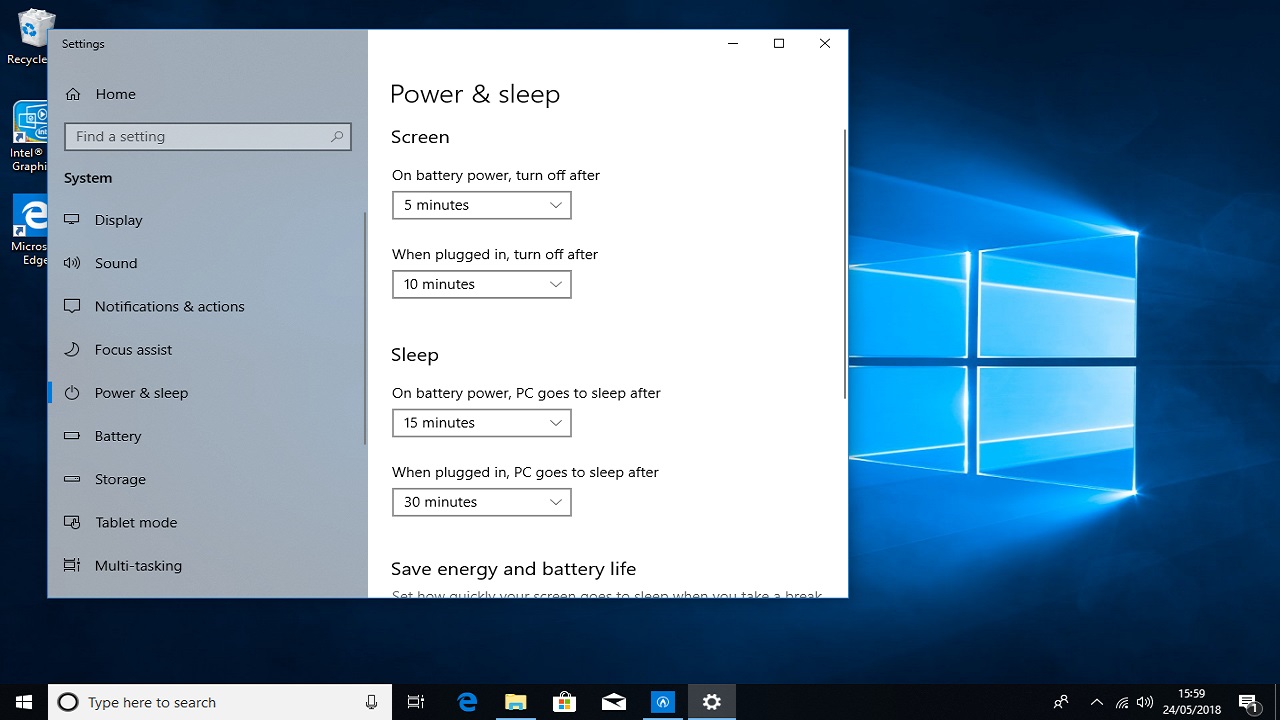This screenshot has height=720, width=1280.
Task: Select the Recycle Bin desktop icon
Action: pos(28,37)
